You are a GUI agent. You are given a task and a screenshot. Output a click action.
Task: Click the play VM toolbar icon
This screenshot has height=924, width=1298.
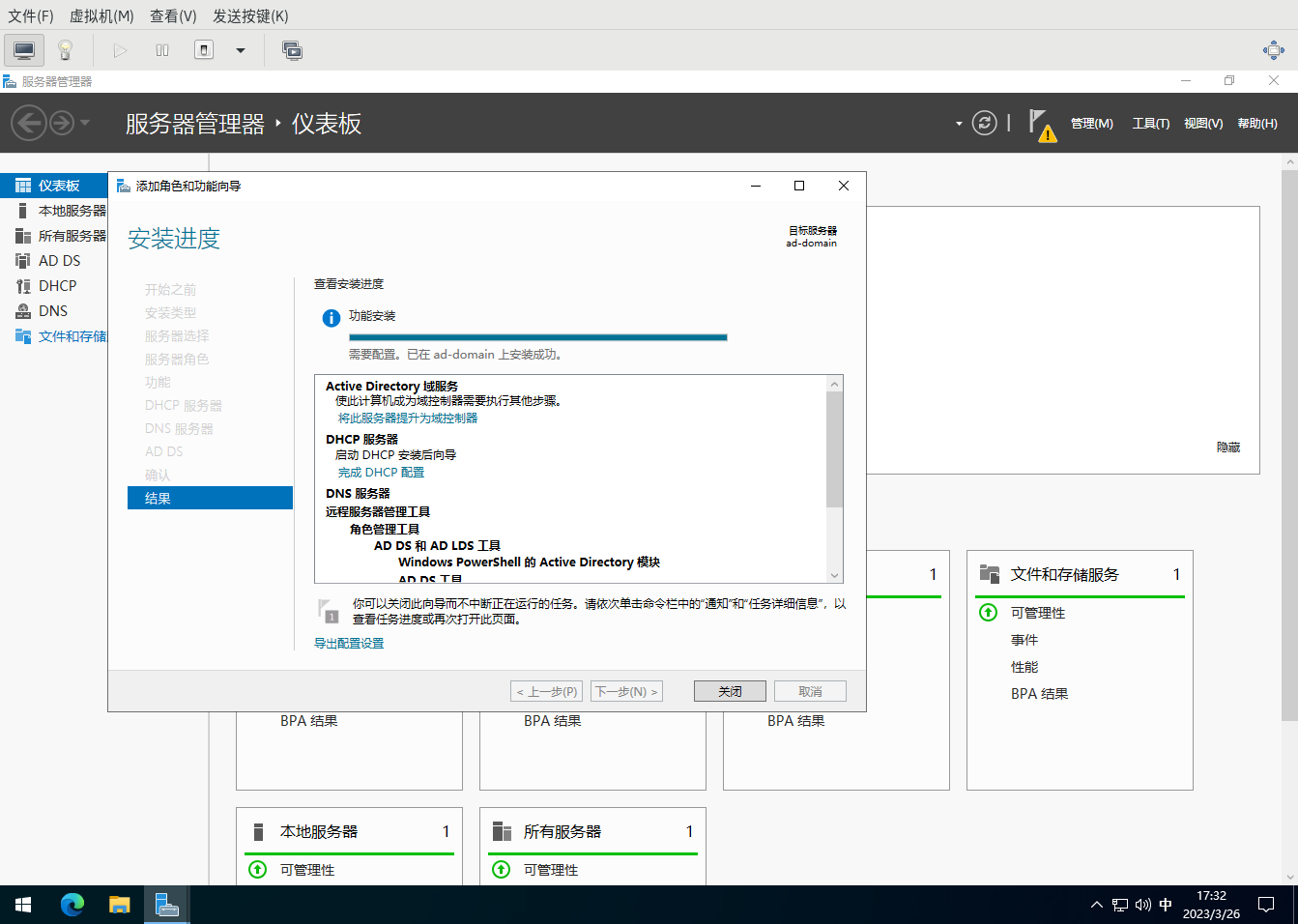pyautogui.click(x=120, y=50)
